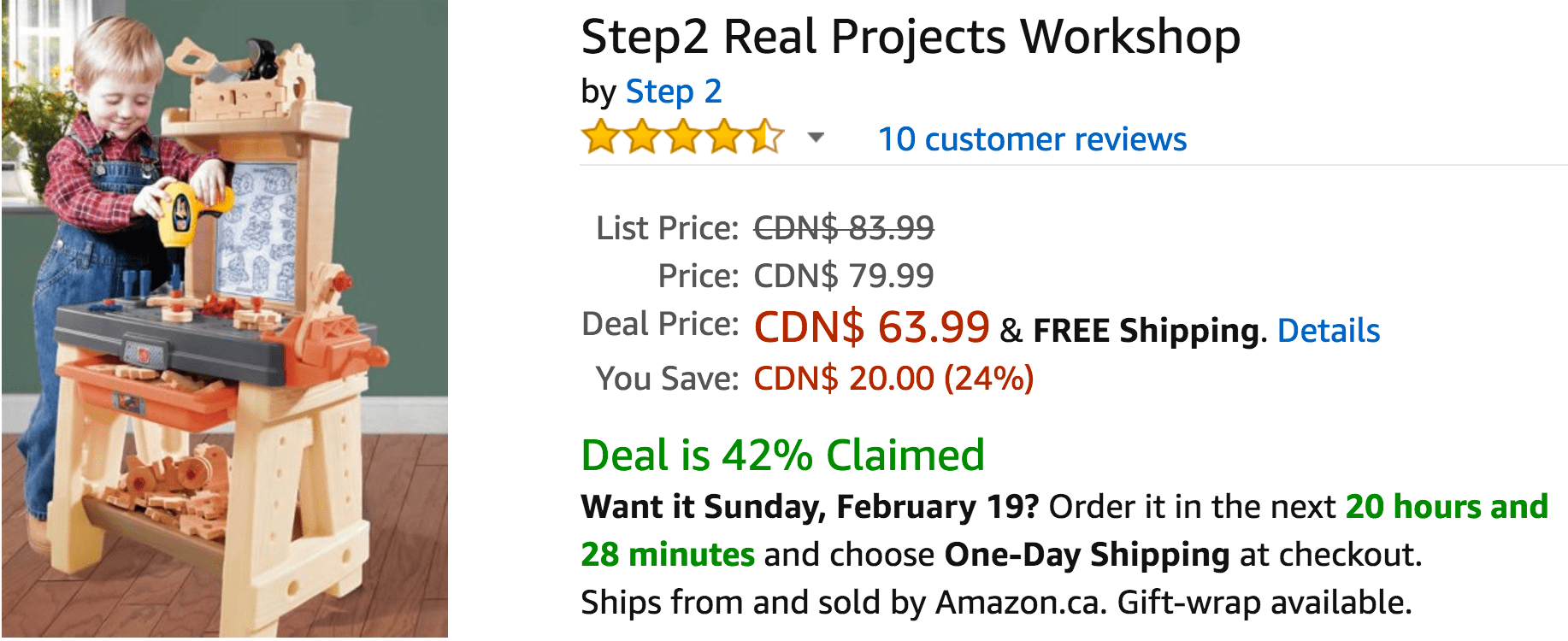Image resolution: width=1568 pixels, height=641 pixels.
Task: Select the One-Day Shipping text
Action: [x=1087, y=555]
